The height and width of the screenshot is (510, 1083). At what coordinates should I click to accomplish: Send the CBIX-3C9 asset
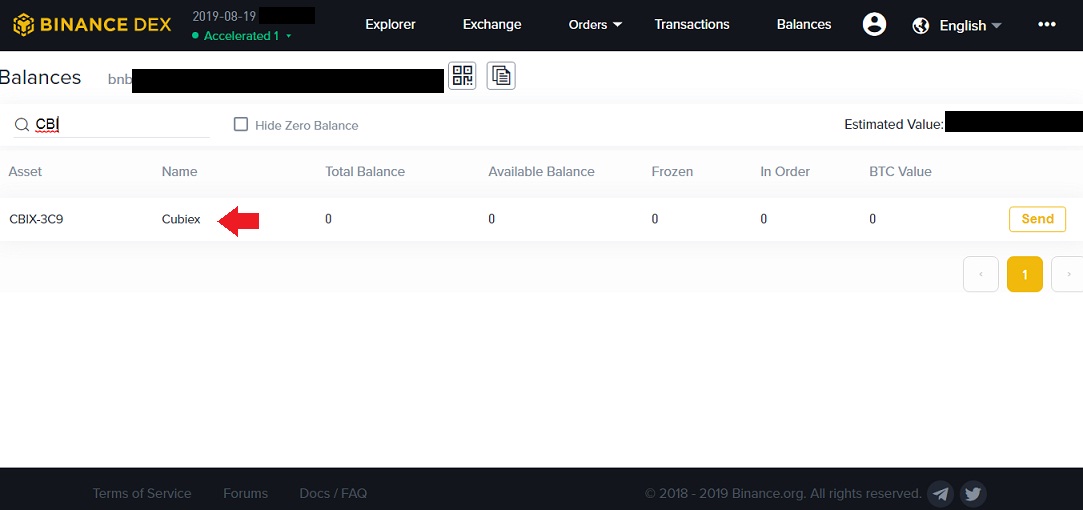coord(1037,219)
